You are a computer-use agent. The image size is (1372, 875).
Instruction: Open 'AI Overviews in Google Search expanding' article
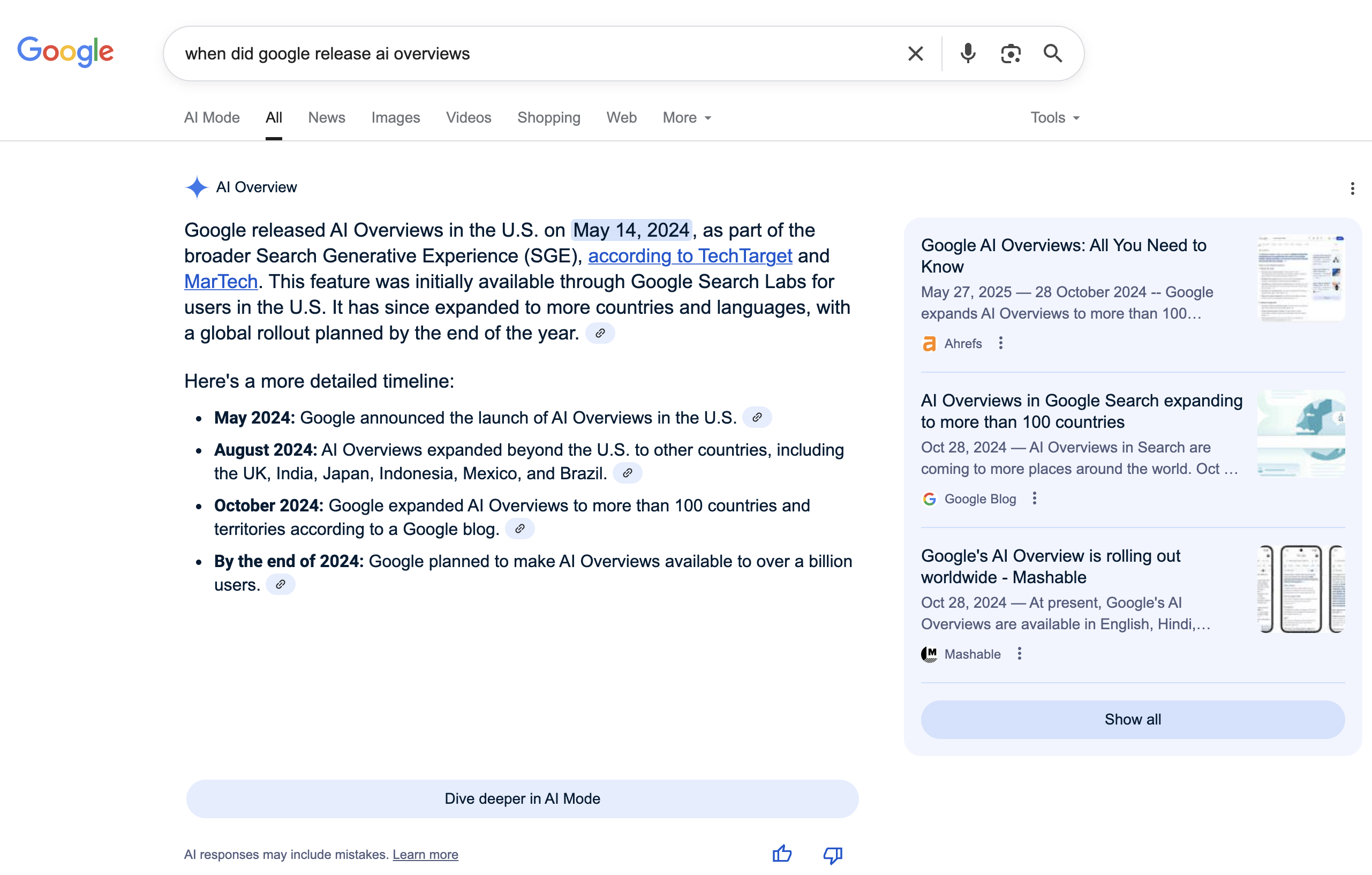coord(1081,411)
